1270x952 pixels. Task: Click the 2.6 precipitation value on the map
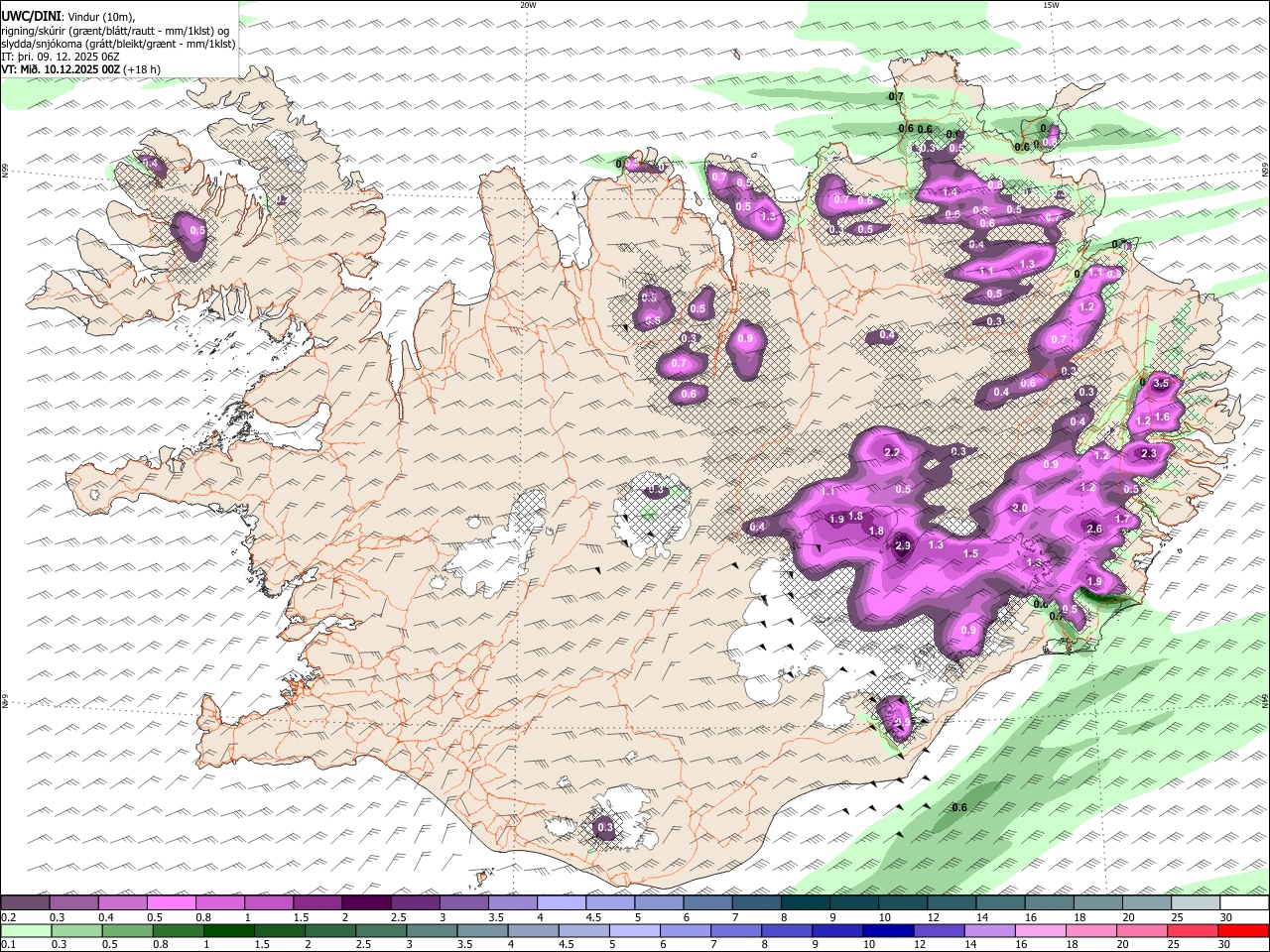click(x=1094, y=529)
